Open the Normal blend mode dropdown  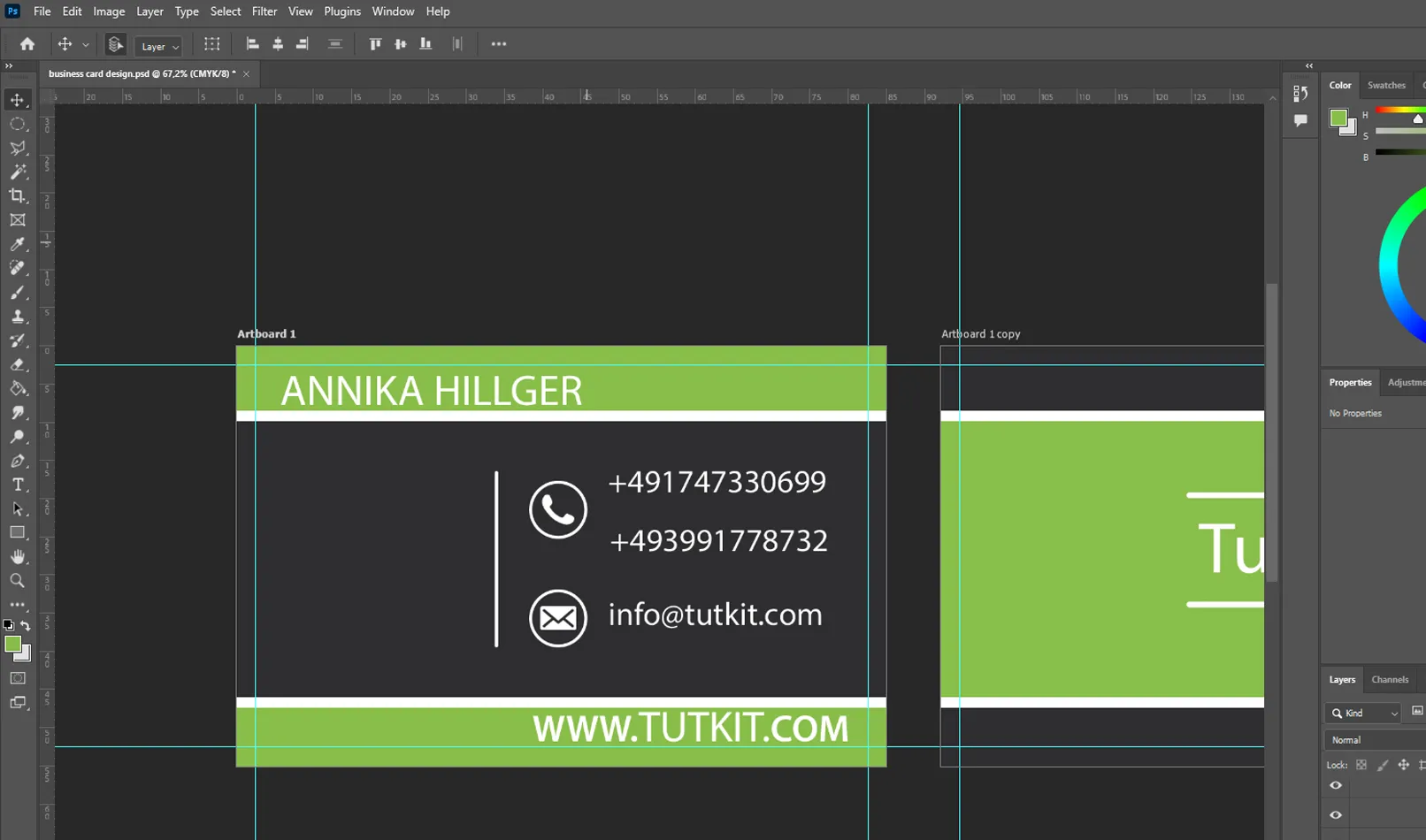click(1376, 740)
